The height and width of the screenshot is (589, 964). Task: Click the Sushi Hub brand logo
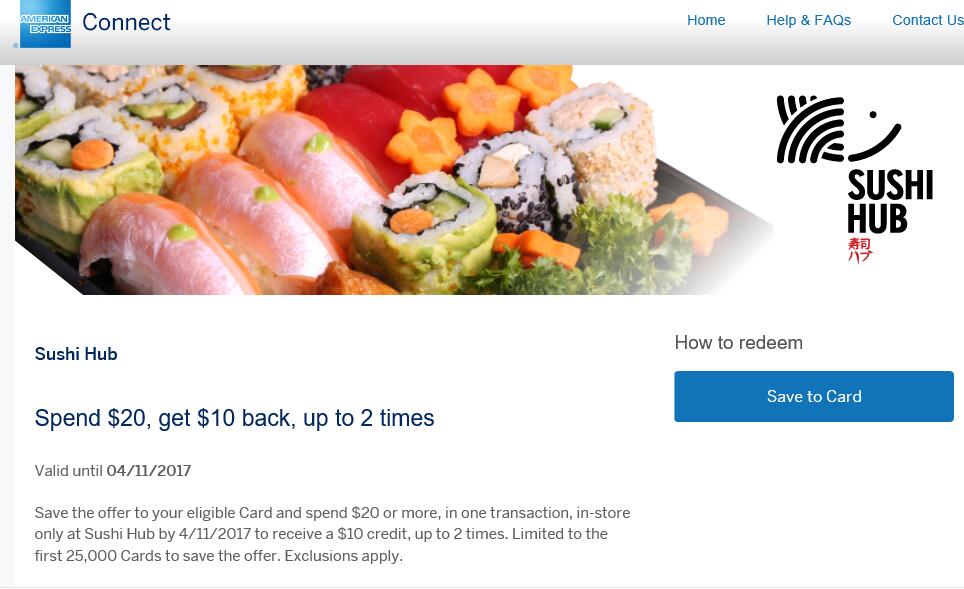tap(855, 179)
